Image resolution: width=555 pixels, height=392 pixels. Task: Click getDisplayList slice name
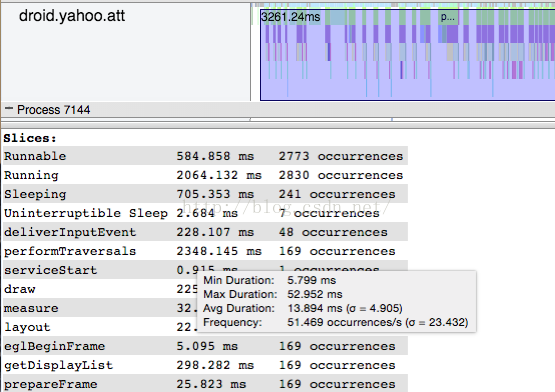[58, 365]
